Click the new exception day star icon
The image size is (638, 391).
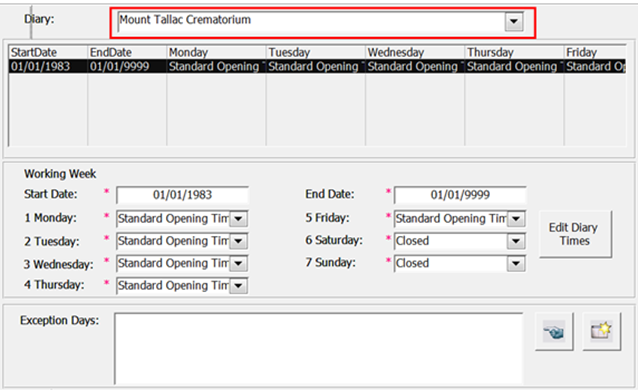point(601,331)
